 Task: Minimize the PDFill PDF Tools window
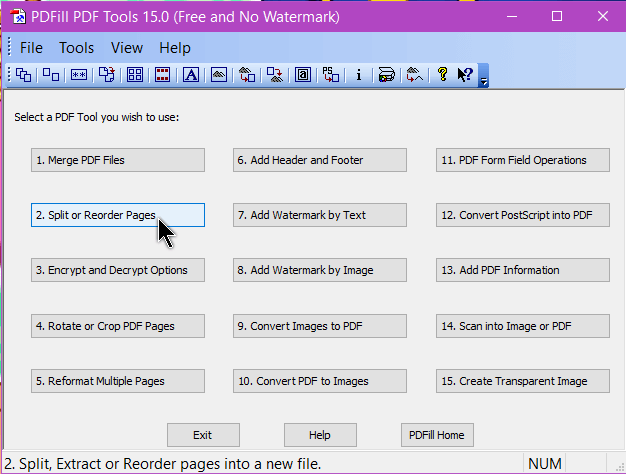click(512, 16)
